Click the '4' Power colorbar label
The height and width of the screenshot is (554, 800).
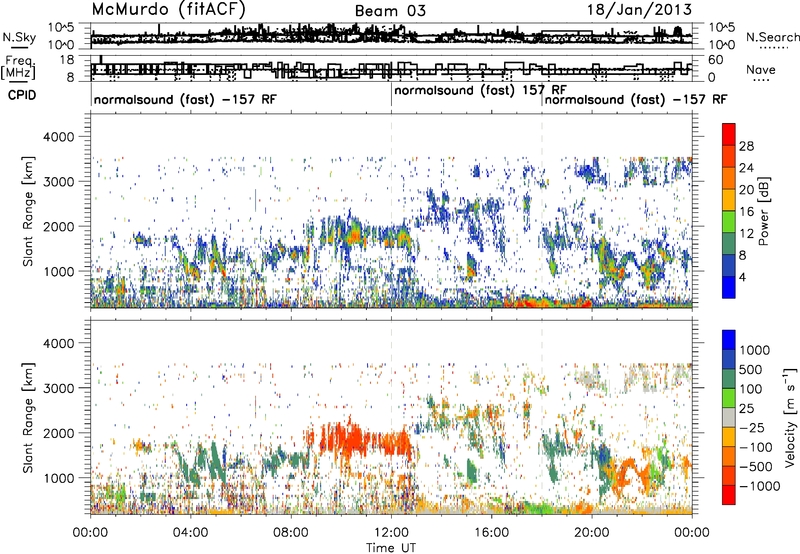742,278
